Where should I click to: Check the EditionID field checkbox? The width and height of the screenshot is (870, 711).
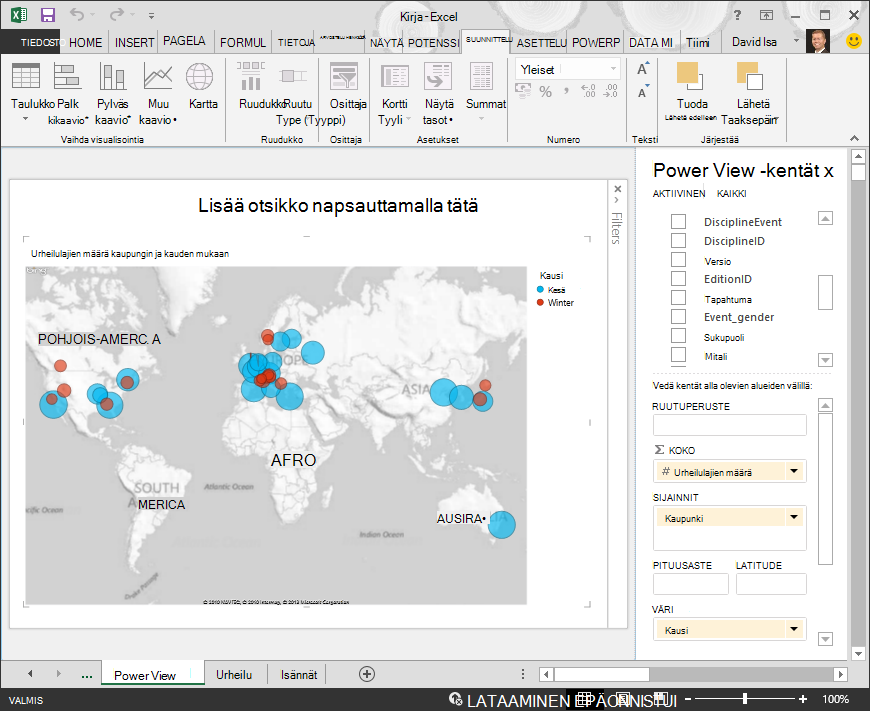678,279
